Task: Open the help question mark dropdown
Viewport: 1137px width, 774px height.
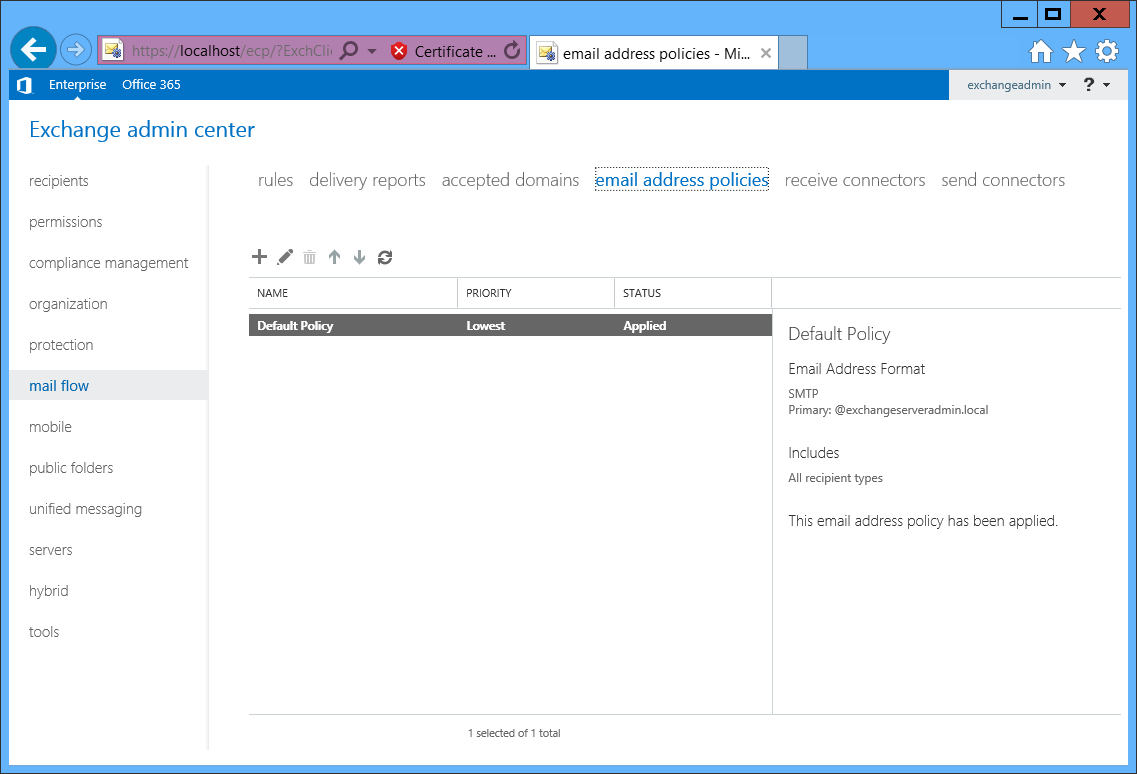Action: [x=1096, y=85]
